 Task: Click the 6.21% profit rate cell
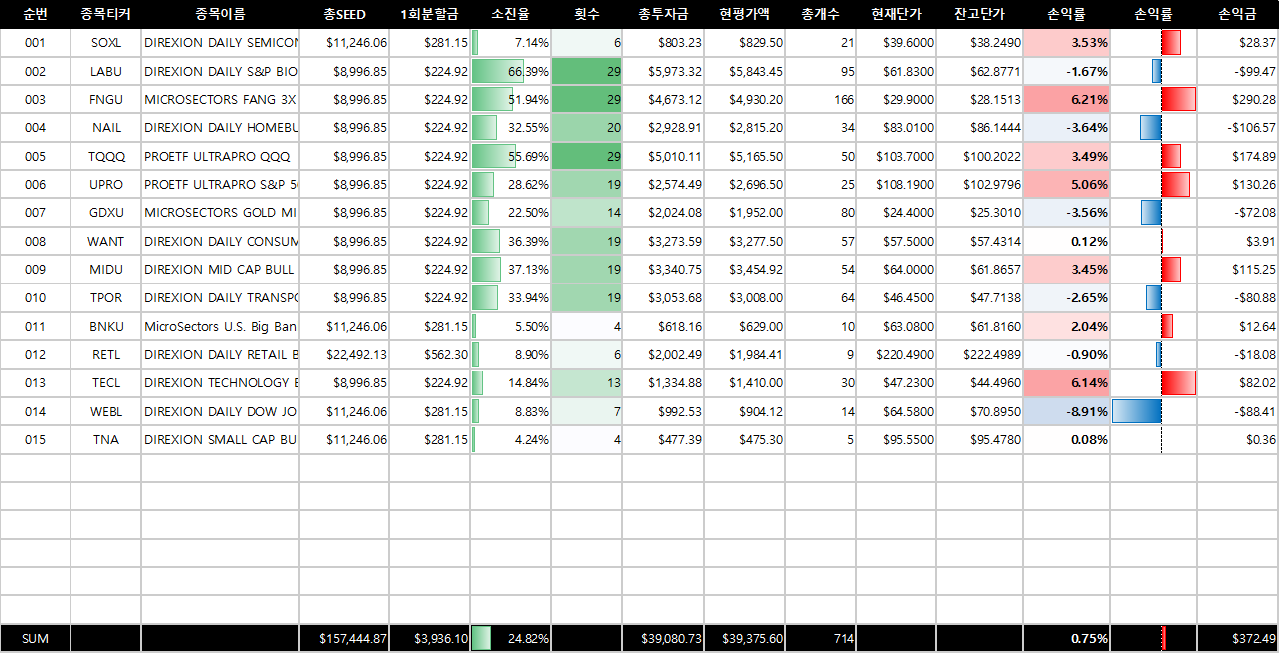[x=1066, y=99]
